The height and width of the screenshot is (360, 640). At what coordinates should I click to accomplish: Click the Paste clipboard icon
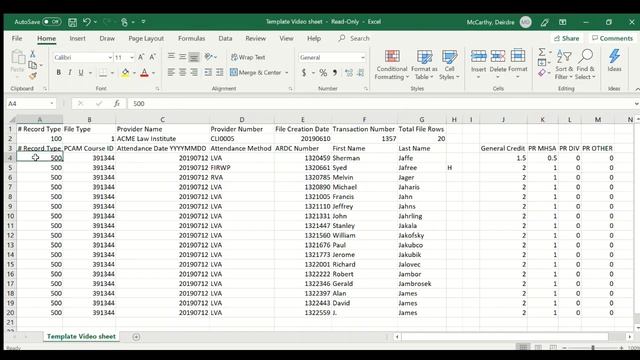pyautogui.click(x=18, y=58)
